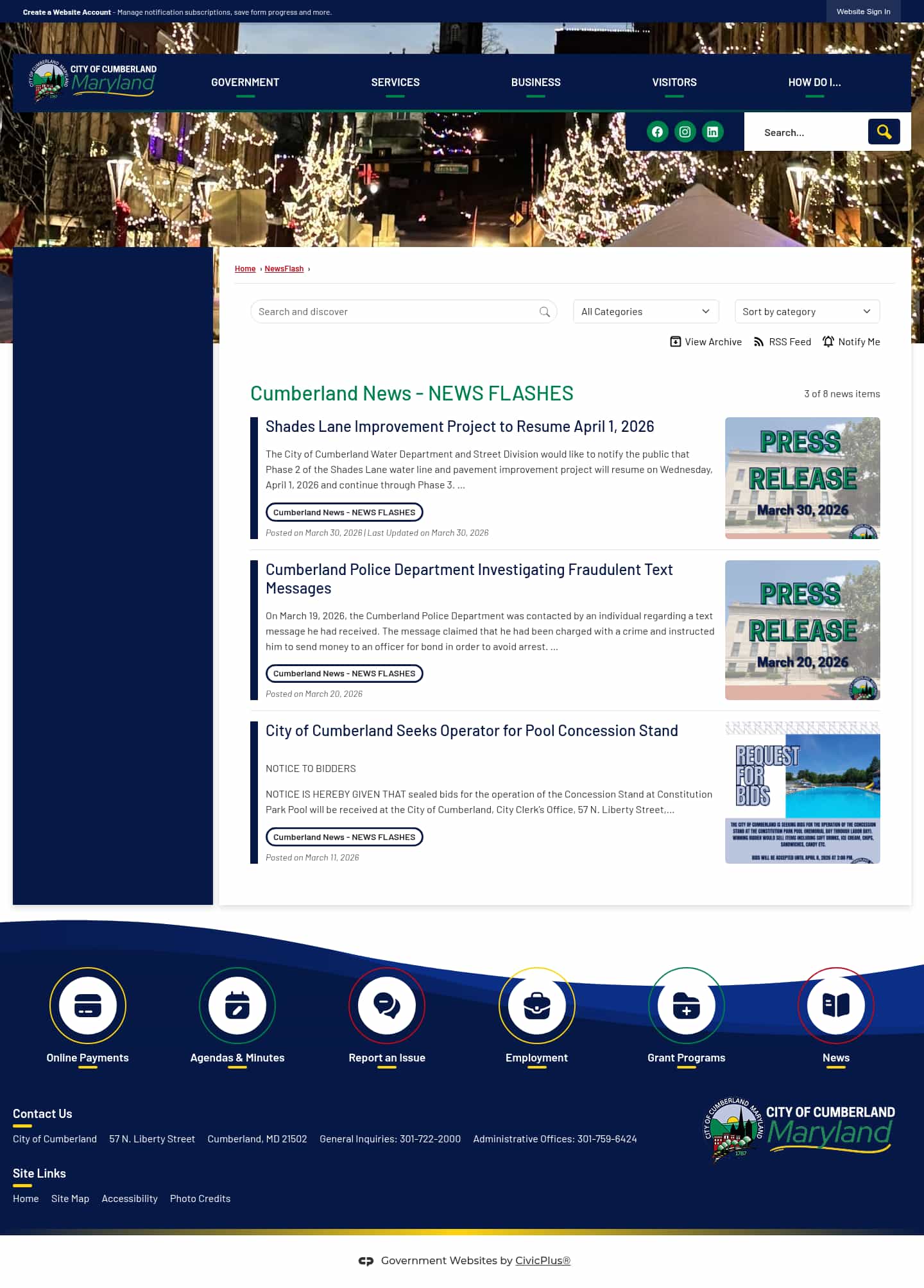
Task: Click the Site Map footer link
Action: point(70,1198)
